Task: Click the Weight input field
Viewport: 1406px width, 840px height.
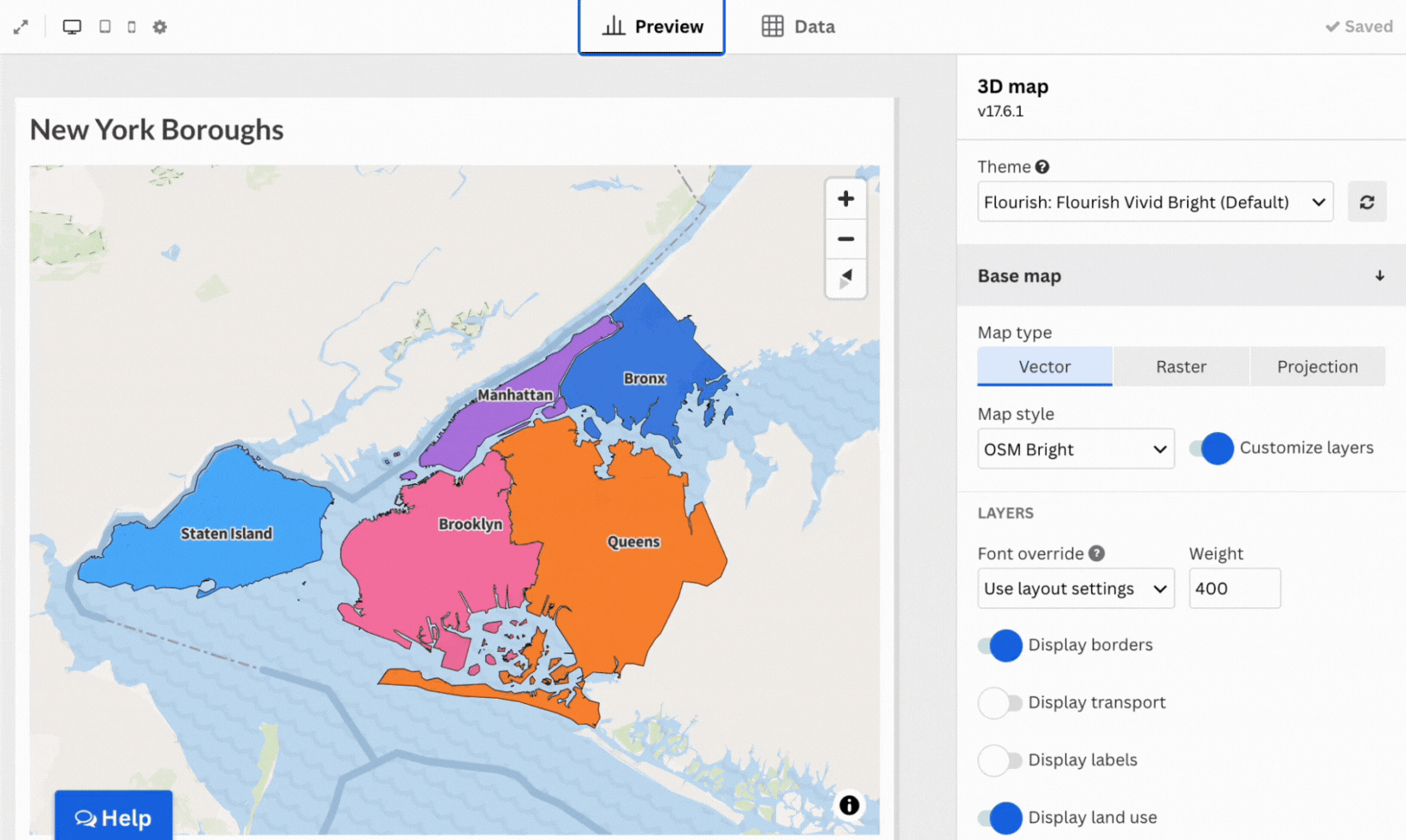Action: pos(1234,589)
